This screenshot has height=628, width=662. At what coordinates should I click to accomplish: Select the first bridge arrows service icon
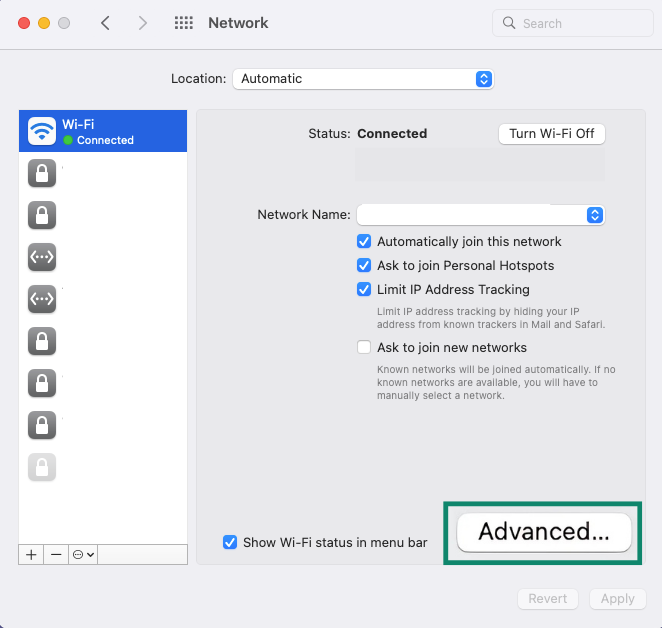[42, 257]
